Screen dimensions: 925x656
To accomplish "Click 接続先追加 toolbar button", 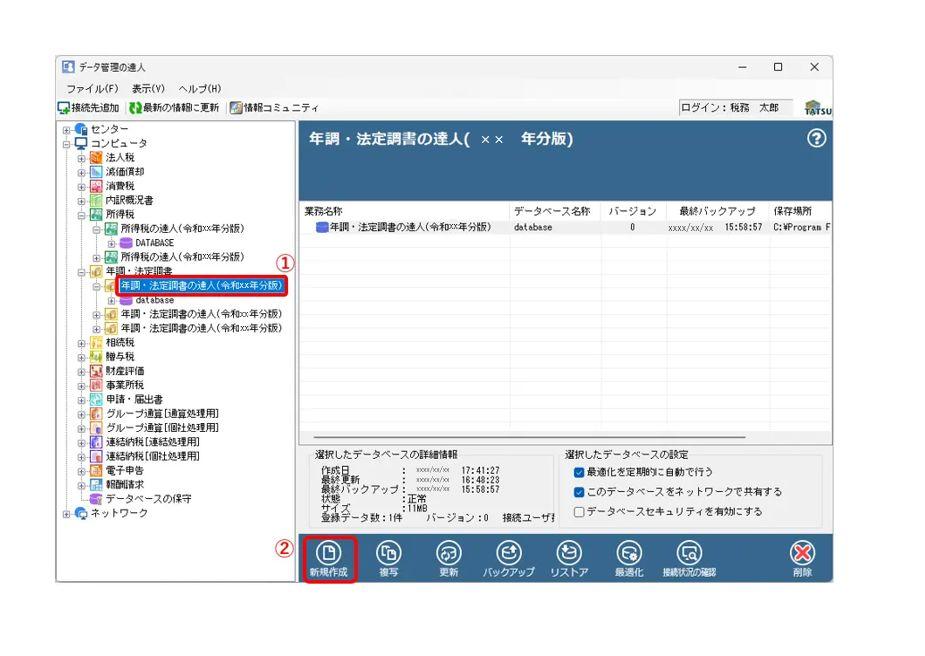I will click(88, 108).
